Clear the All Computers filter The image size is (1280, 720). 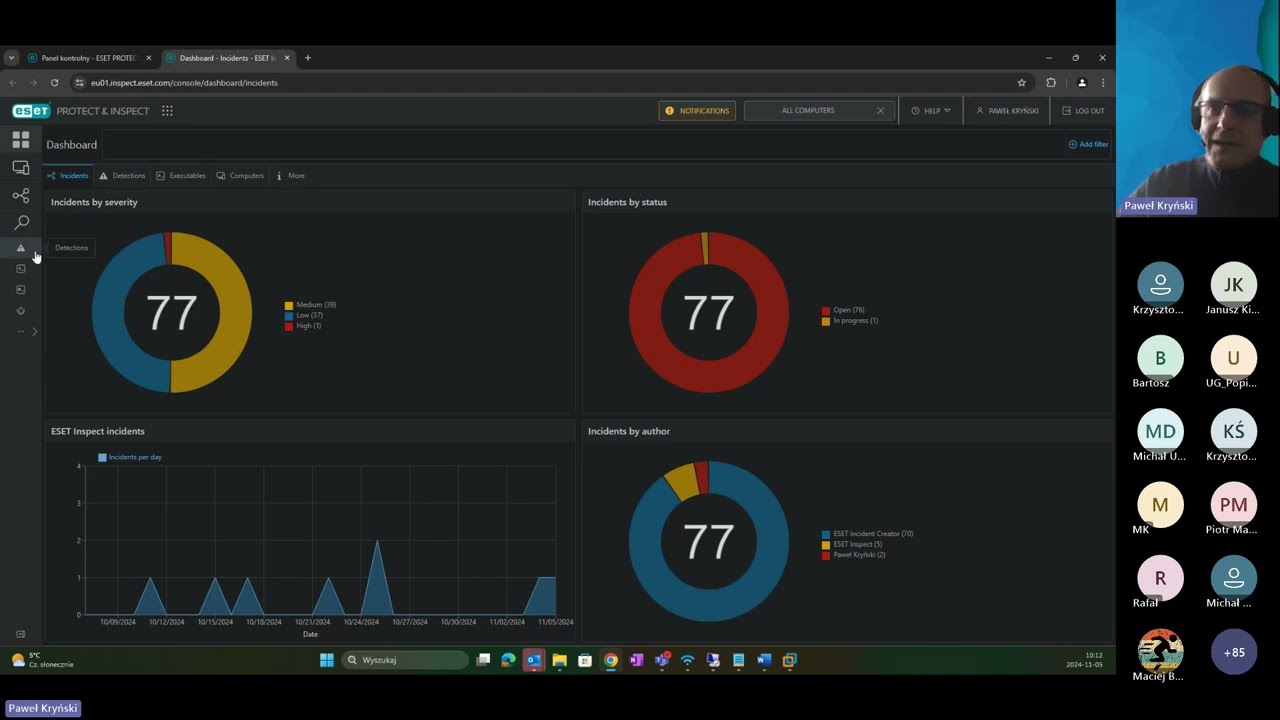click(880, 111)
